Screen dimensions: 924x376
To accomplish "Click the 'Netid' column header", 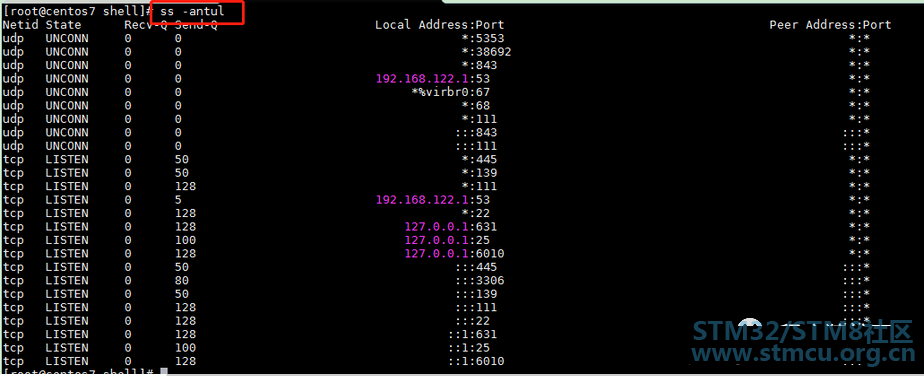I will [x=20, y=25].
